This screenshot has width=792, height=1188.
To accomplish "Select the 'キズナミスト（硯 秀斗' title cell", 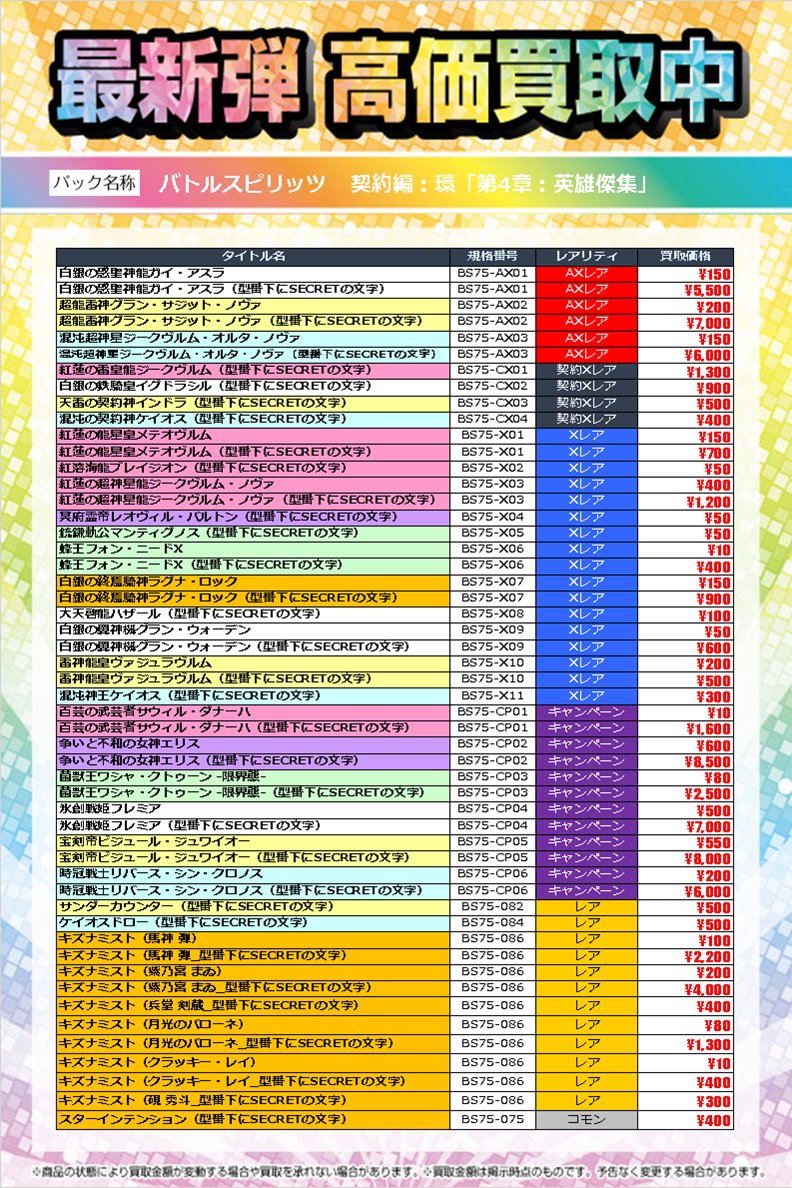I will [252, 1101].
